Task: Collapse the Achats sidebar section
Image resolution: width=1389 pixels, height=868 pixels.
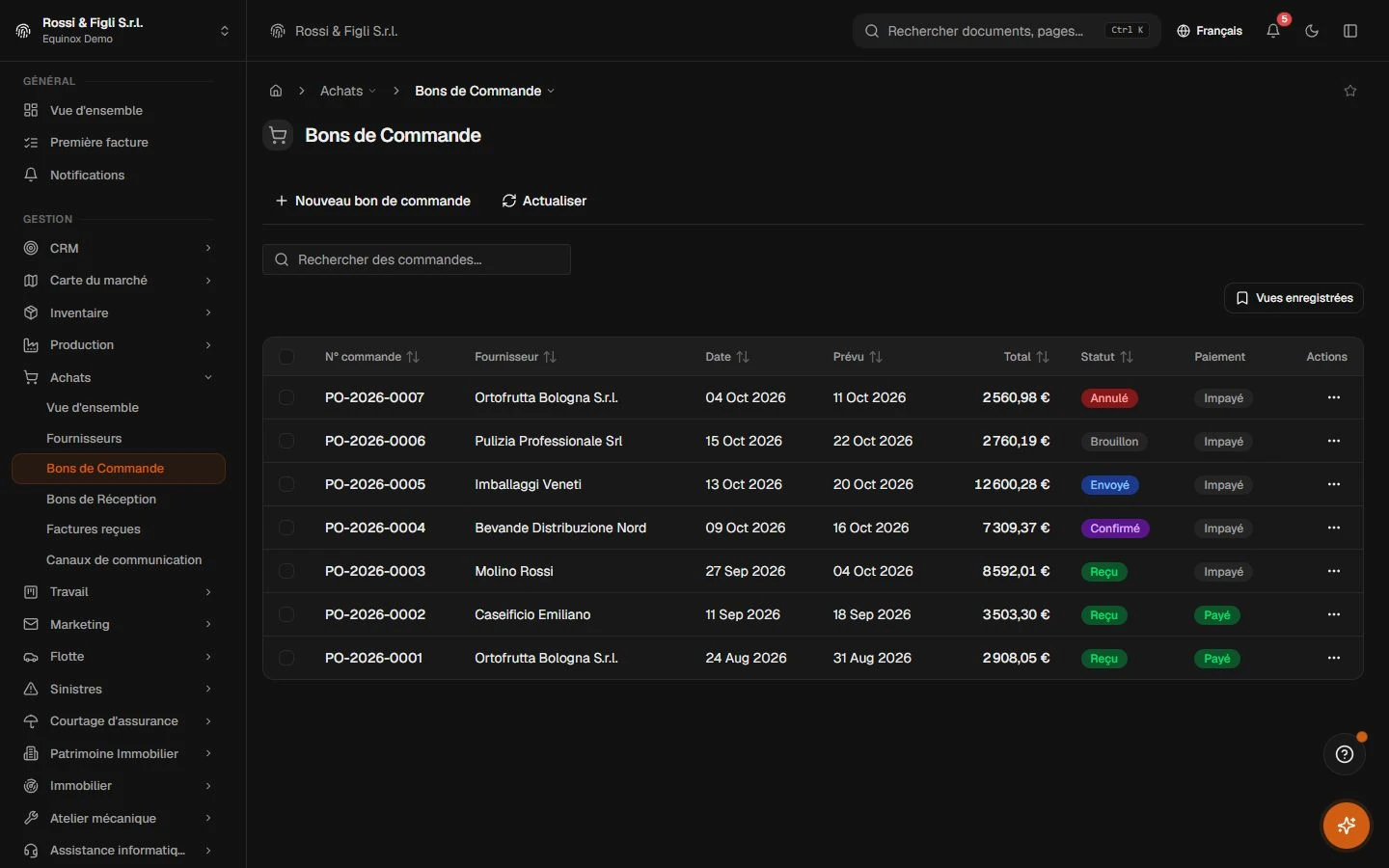Action: (118, 377)
